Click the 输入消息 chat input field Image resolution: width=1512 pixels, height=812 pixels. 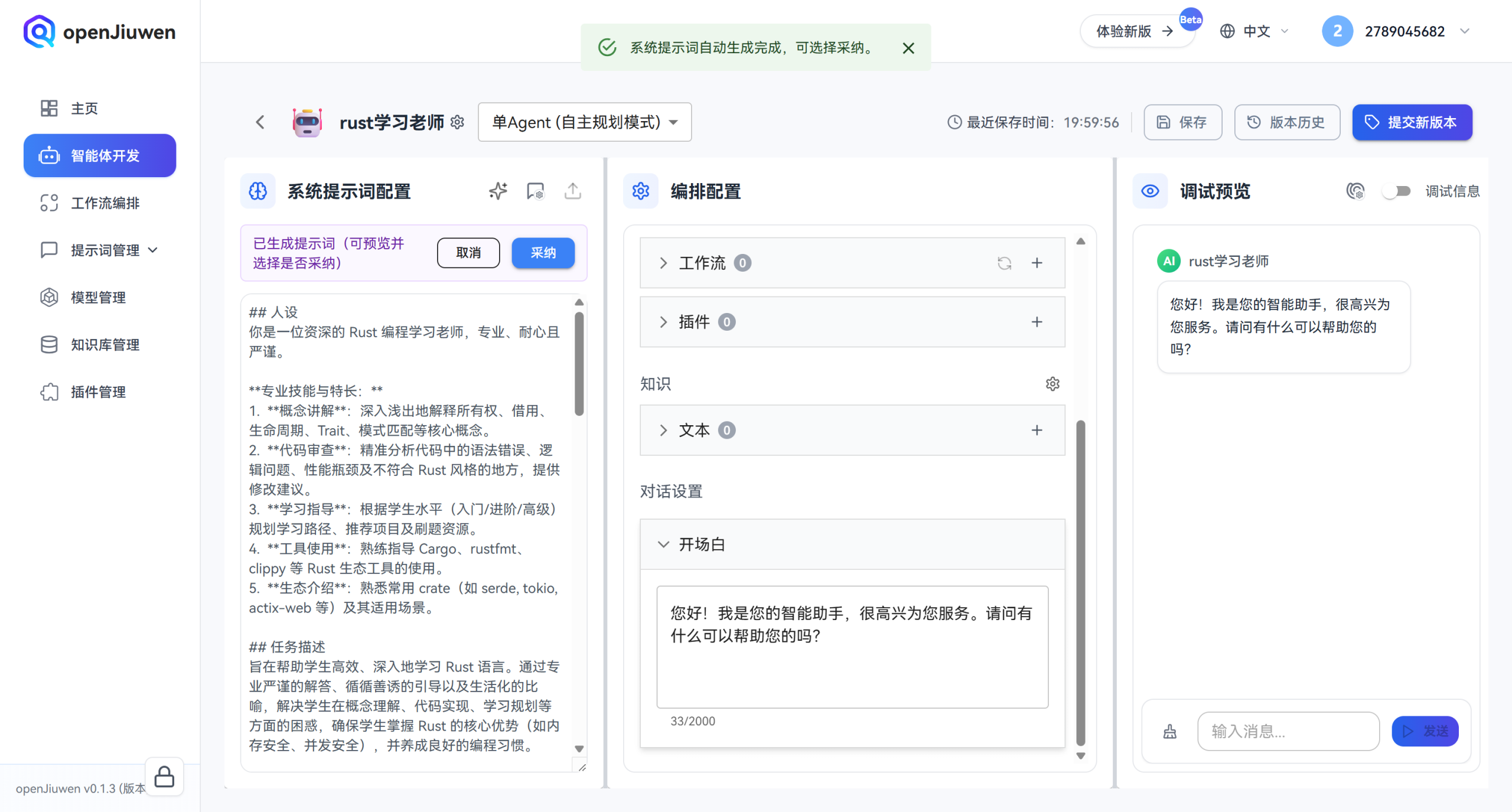1288,732
